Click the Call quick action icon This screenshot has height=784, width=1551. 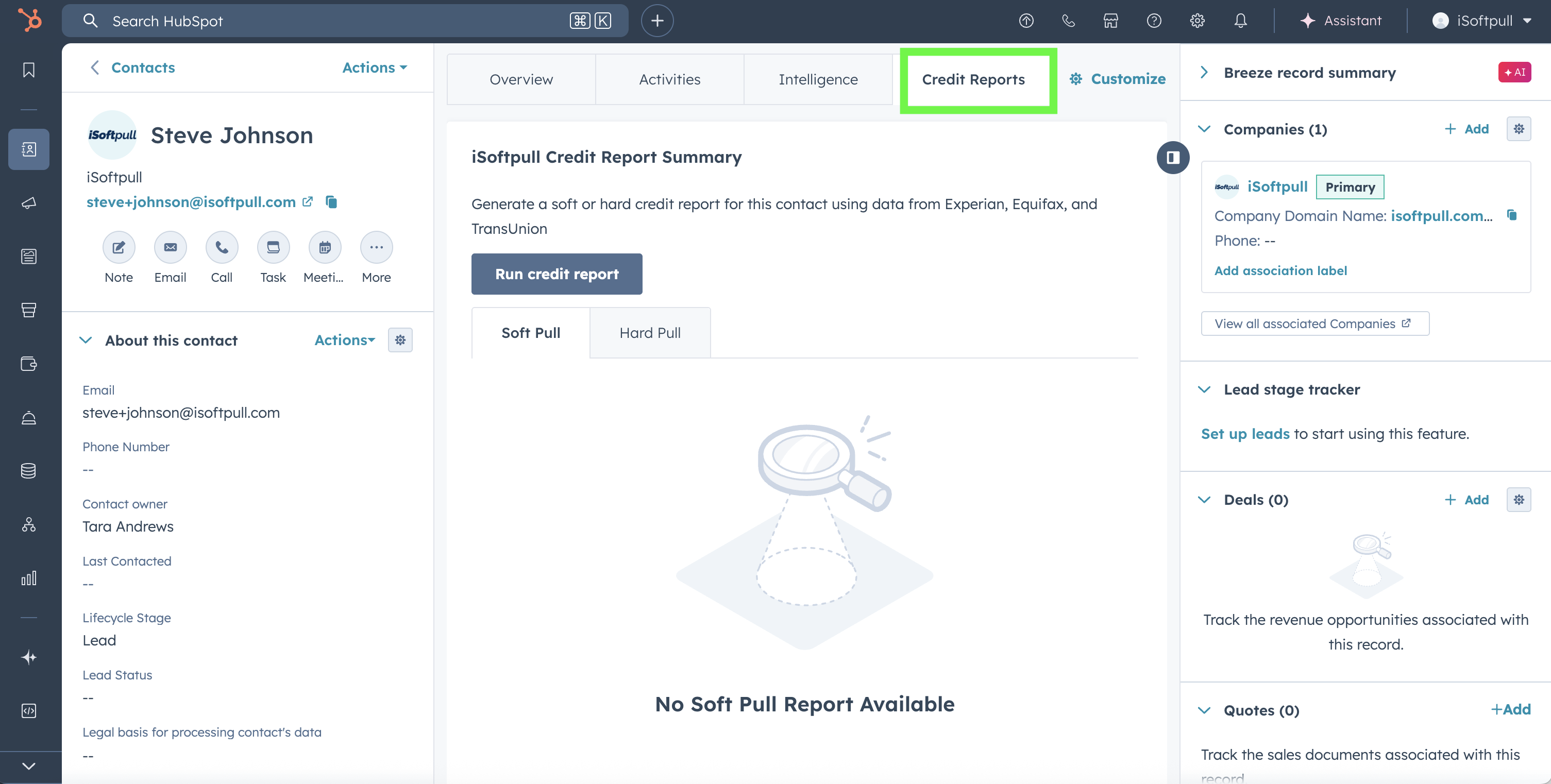pyautogui.click(x=222, y=247)
